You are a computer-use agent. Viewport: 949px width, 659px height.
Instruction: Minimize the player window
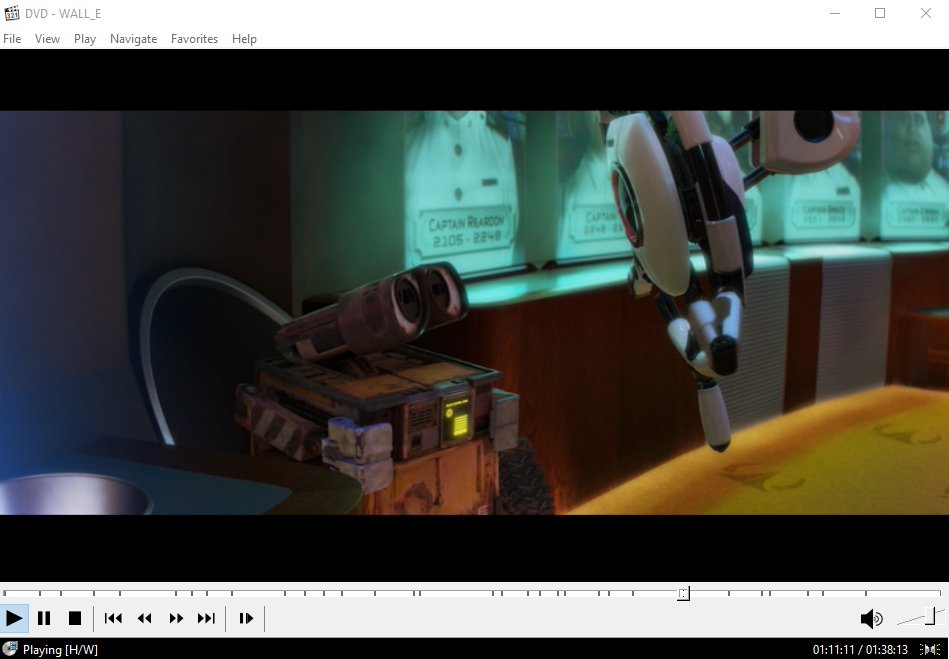(x=835, y=13)
